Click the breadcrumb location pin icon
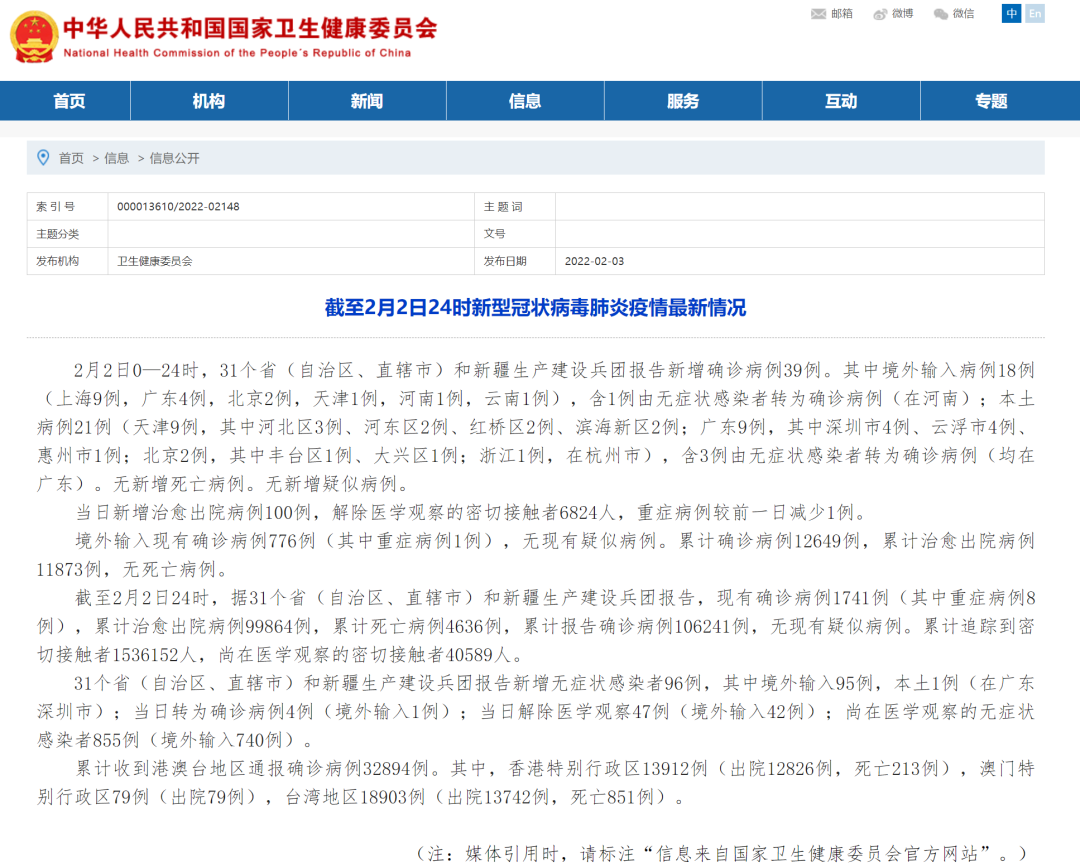The height and width of the screenshot is (867, 1080). [x=43, y=158]
